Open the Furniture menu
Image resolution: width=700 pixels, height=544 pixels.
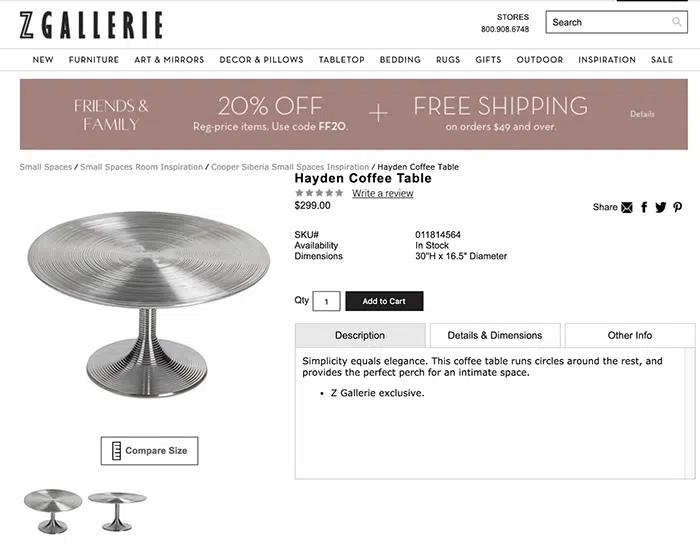(94, 60)
